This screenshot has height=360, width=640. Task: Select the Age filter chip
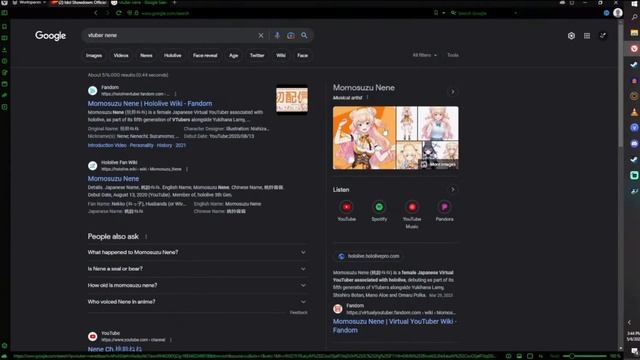click(233, 56)
